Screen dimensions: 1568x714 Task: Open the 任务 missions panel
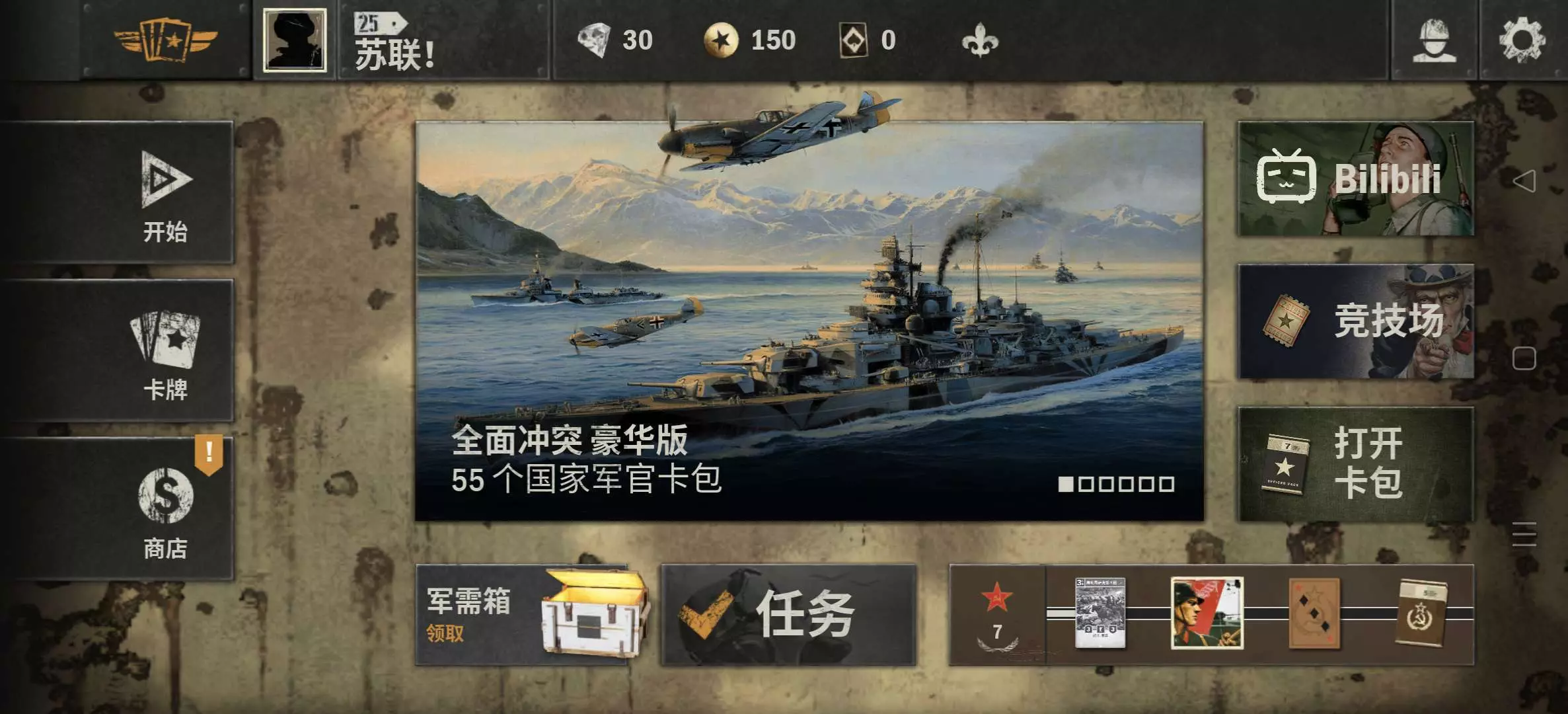tap(788, 615)
